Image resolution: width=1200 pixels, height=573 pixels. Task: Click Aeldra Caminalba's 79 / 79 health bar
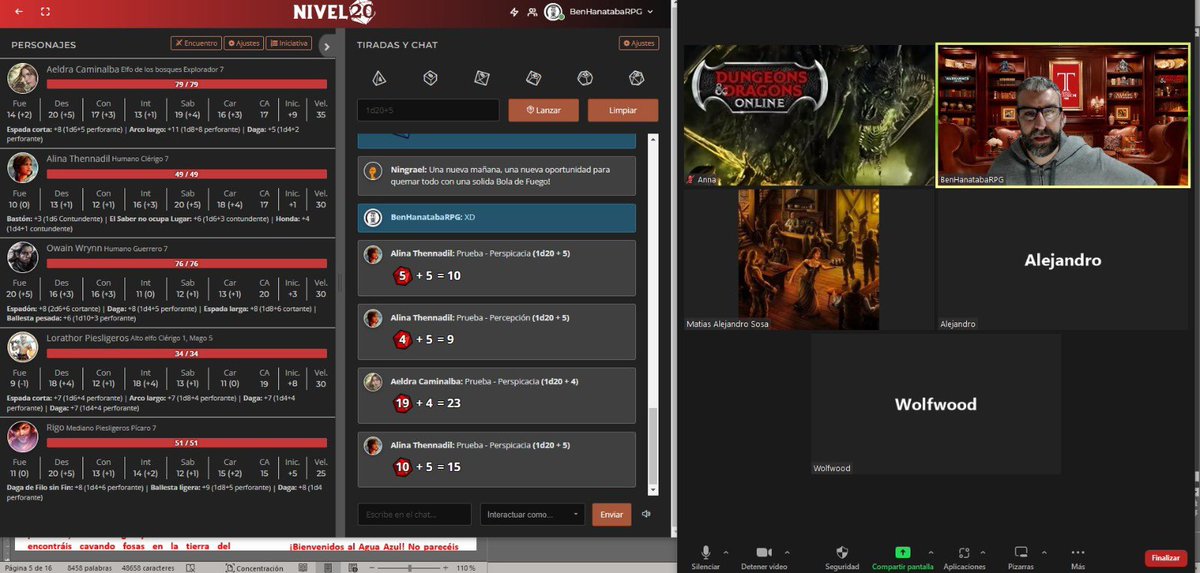coord(186,84)
